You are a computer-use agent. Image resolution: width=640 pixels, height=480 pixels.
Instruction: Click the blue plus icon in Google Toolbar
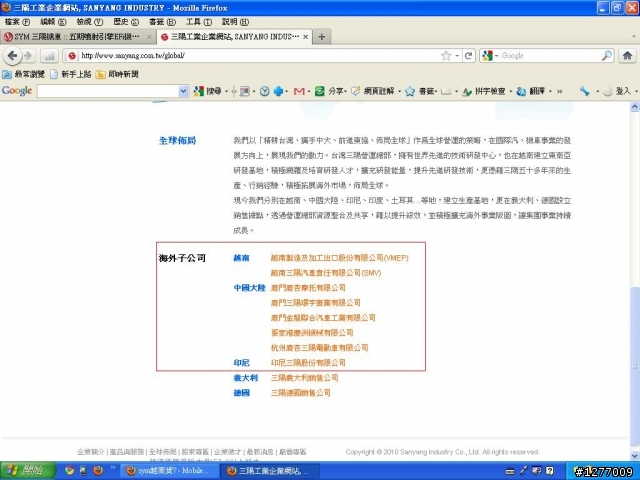pos(278,91)
